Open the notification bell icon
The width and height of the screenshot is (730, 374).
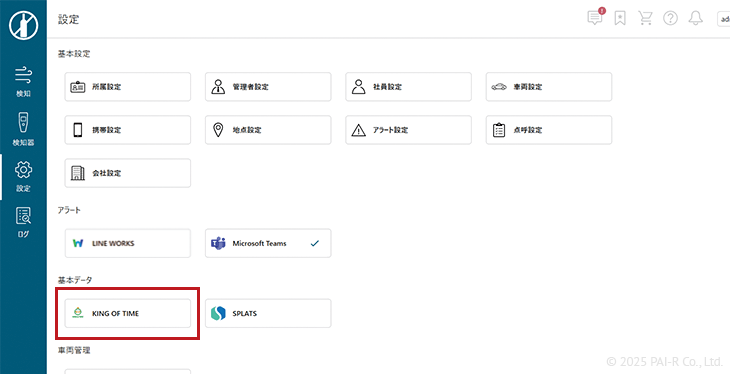click(x=696, y=19)
